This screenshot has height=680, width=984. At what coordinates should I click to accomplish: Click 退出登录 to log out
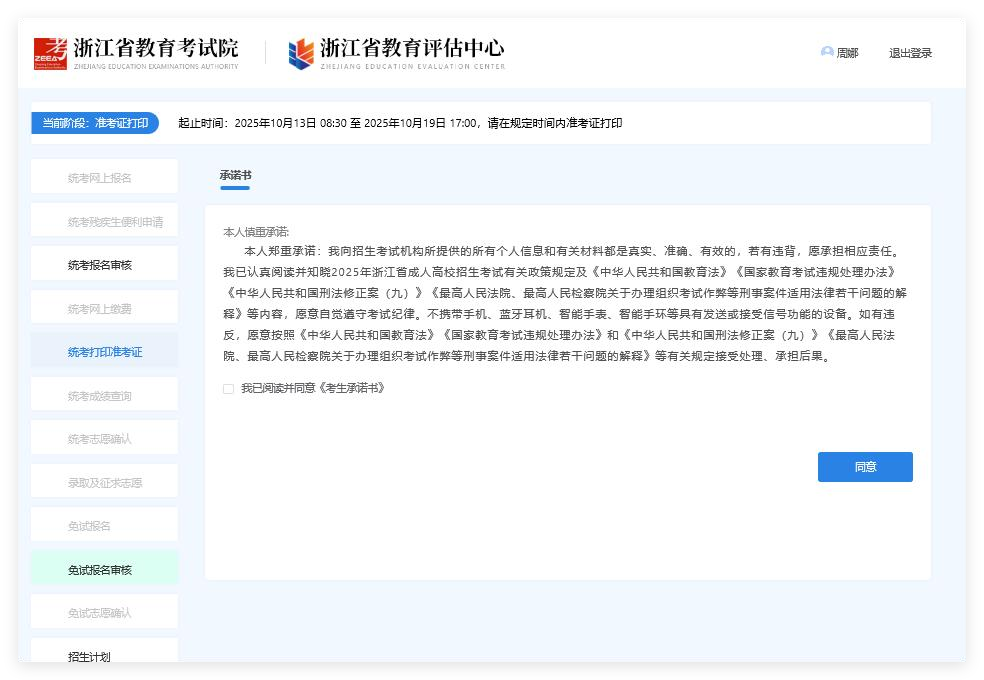click(x=910, y=53)
